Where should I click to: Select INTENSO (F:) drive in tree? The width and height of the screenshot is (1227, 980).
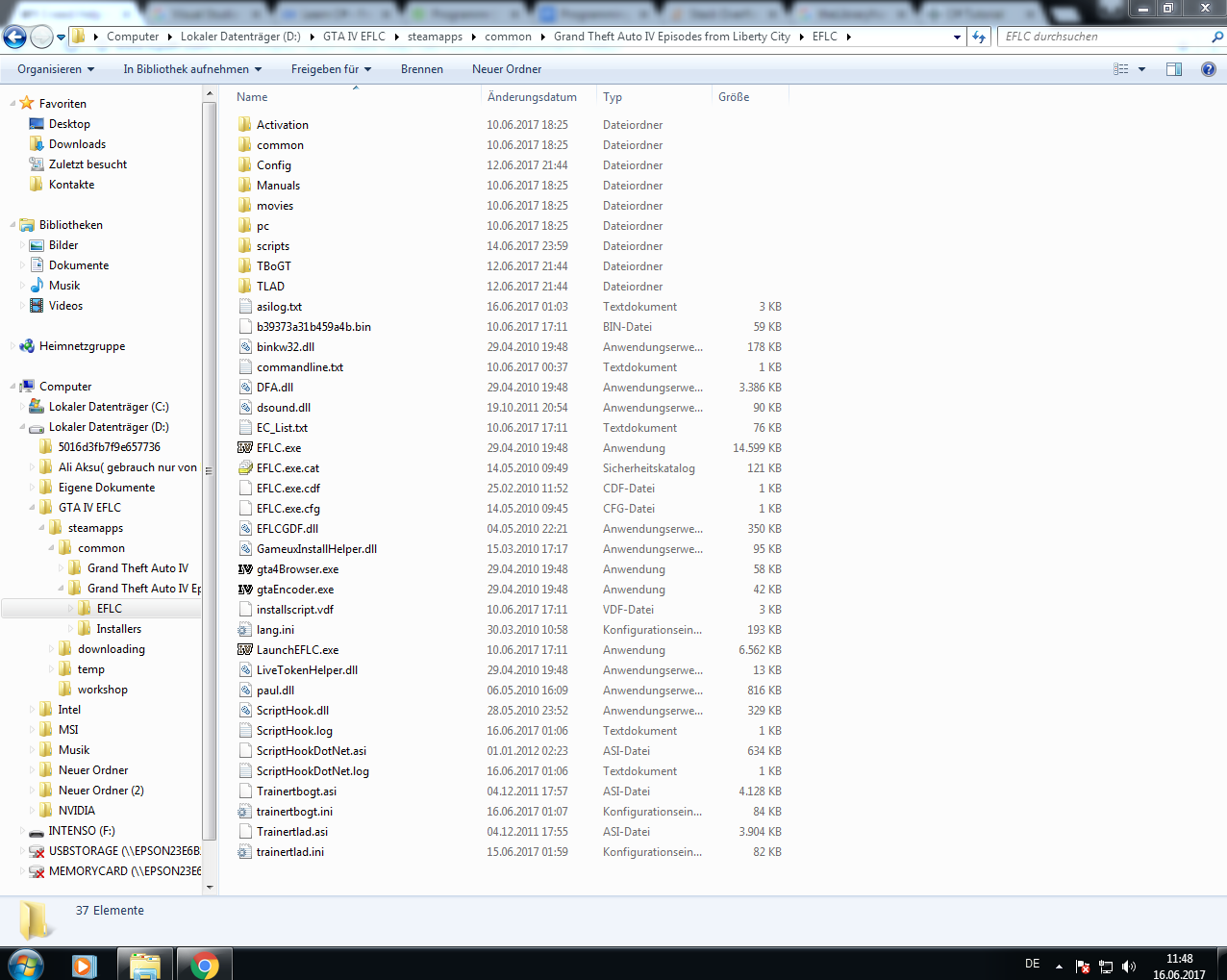81,831
